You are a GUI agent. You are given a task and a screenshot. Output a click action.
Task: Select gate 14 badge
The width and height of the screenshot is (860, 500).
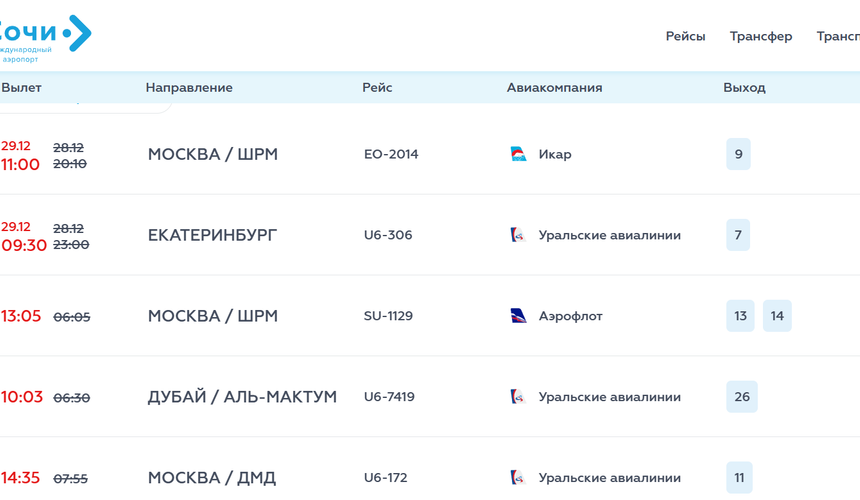[x=777, y=316]
